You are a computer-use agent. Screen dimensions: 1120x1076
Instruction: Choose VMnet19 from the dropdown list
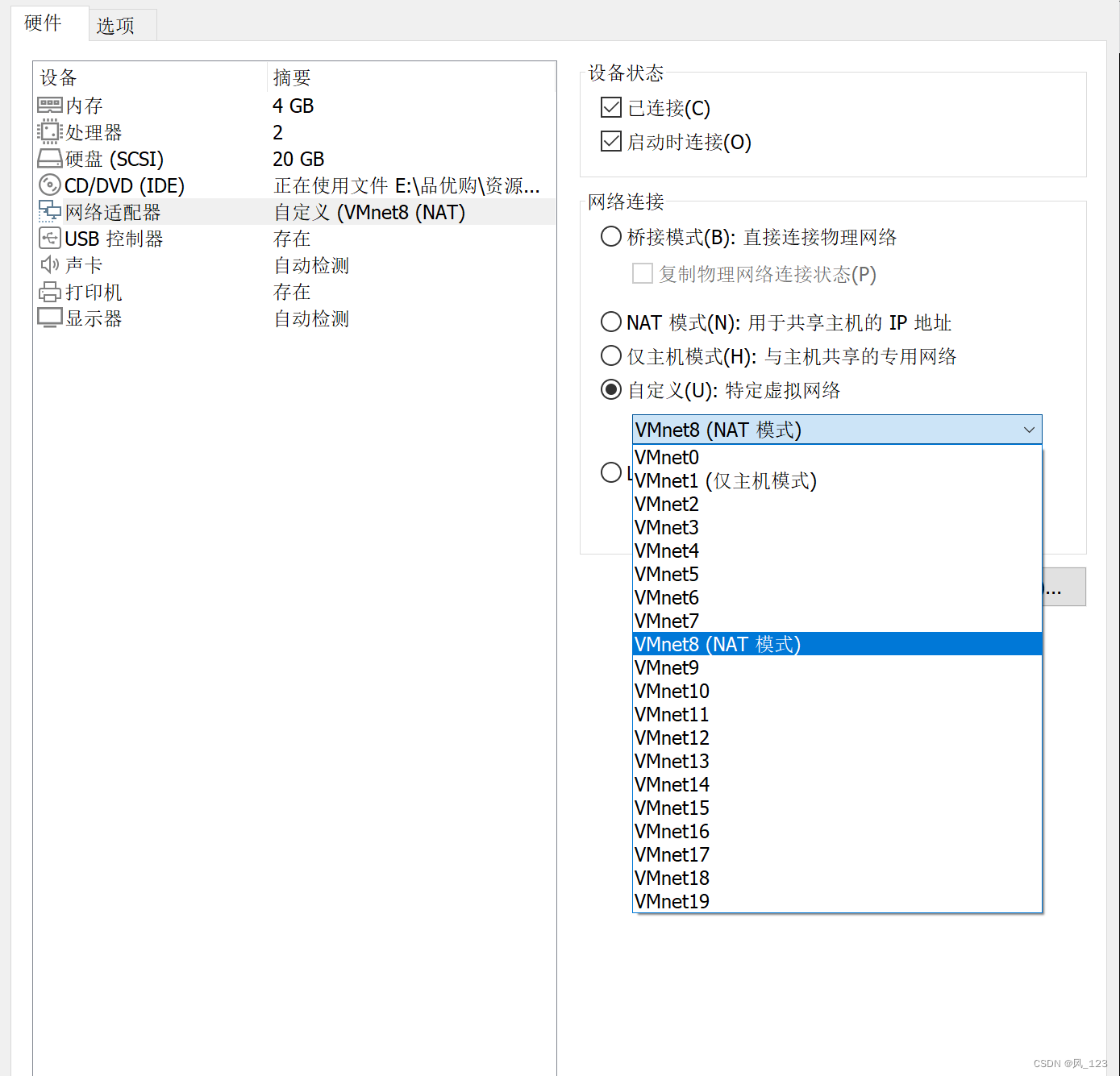(x=837, y=901)
